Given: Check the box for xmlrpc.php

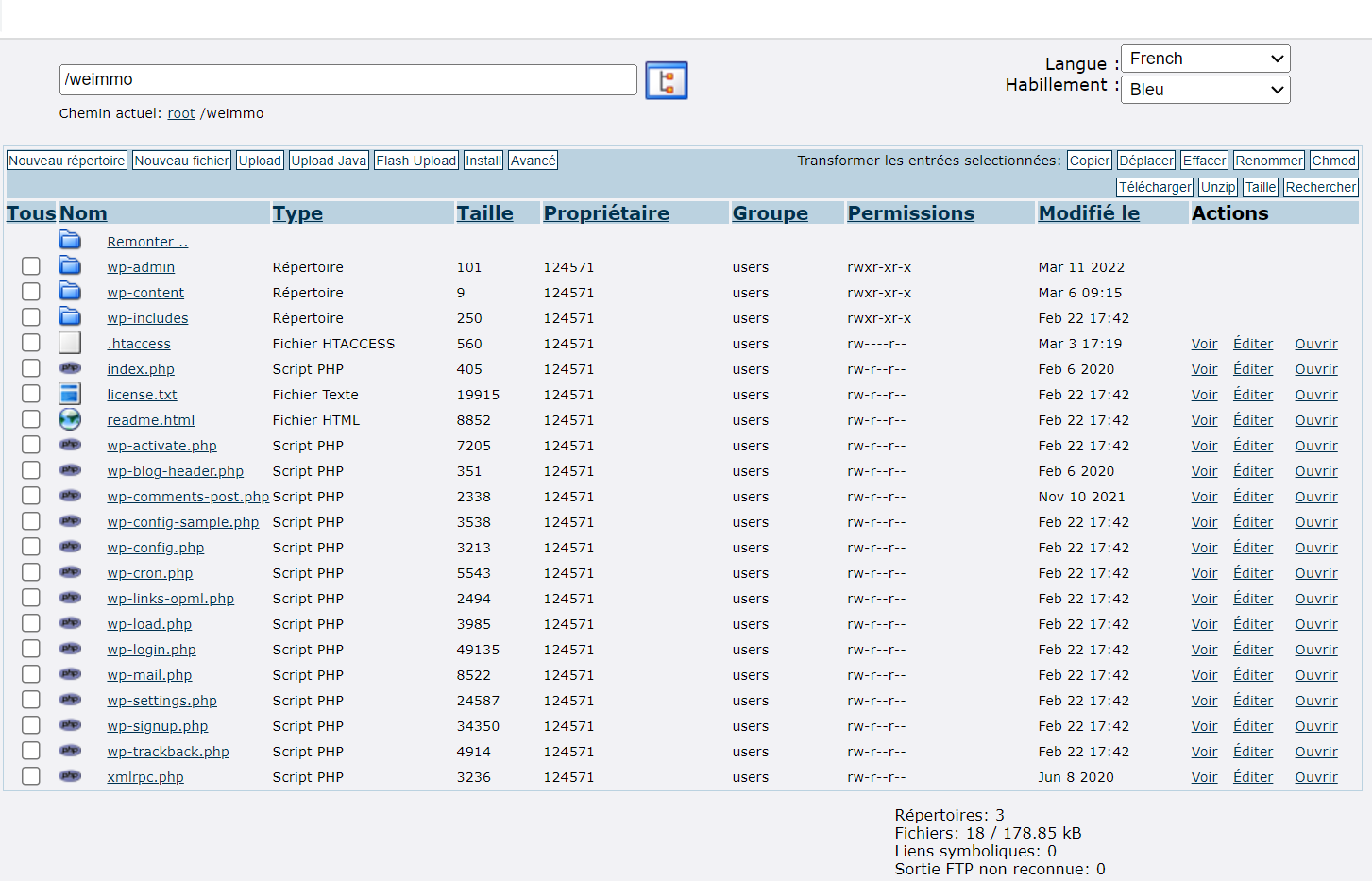Looking at the screenshot, I should (x=31, y=776).
